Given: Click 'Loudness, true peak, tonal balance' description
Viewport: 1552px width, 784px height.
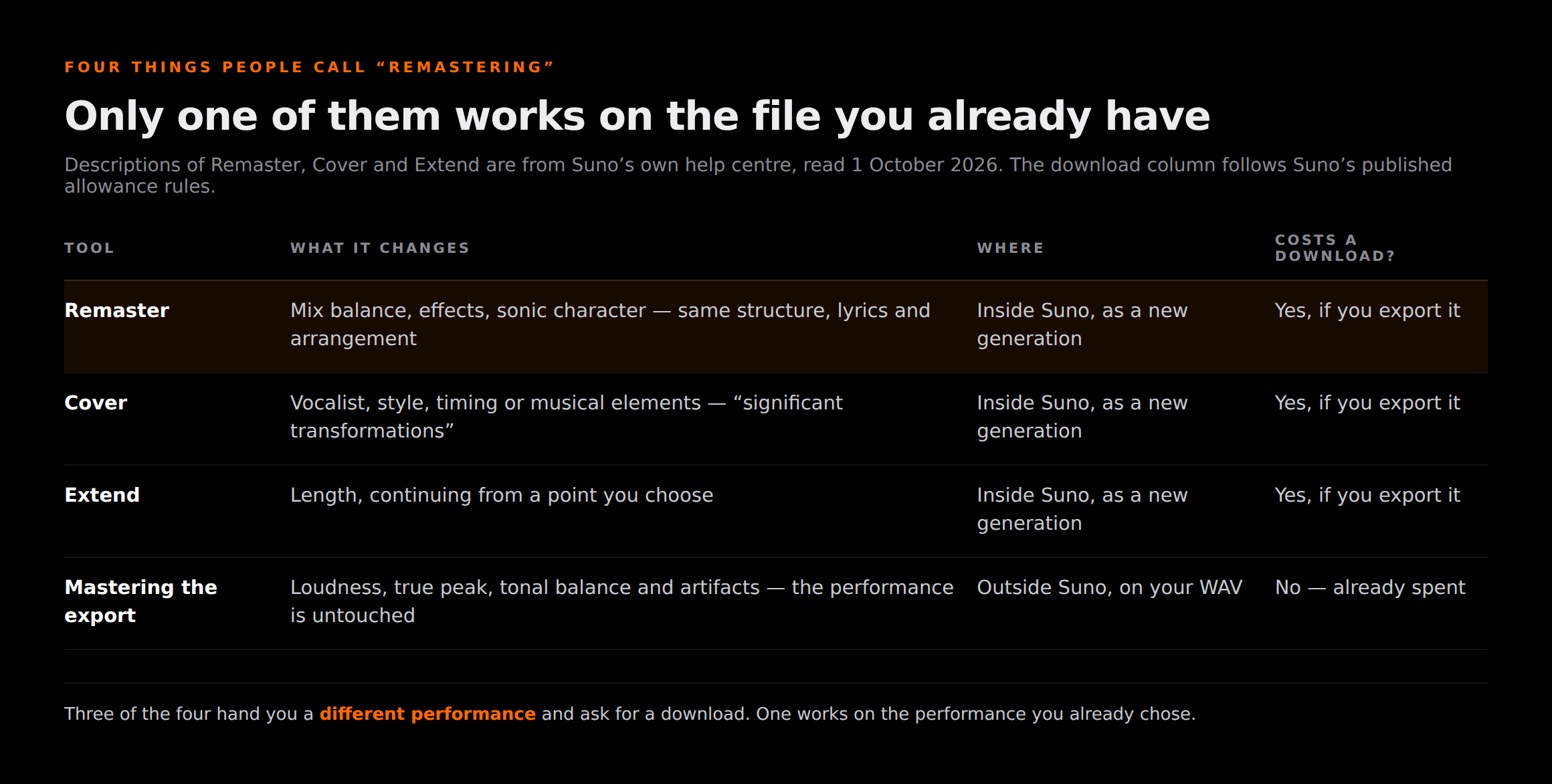Looking at the screenshot, I should [621, 601].
